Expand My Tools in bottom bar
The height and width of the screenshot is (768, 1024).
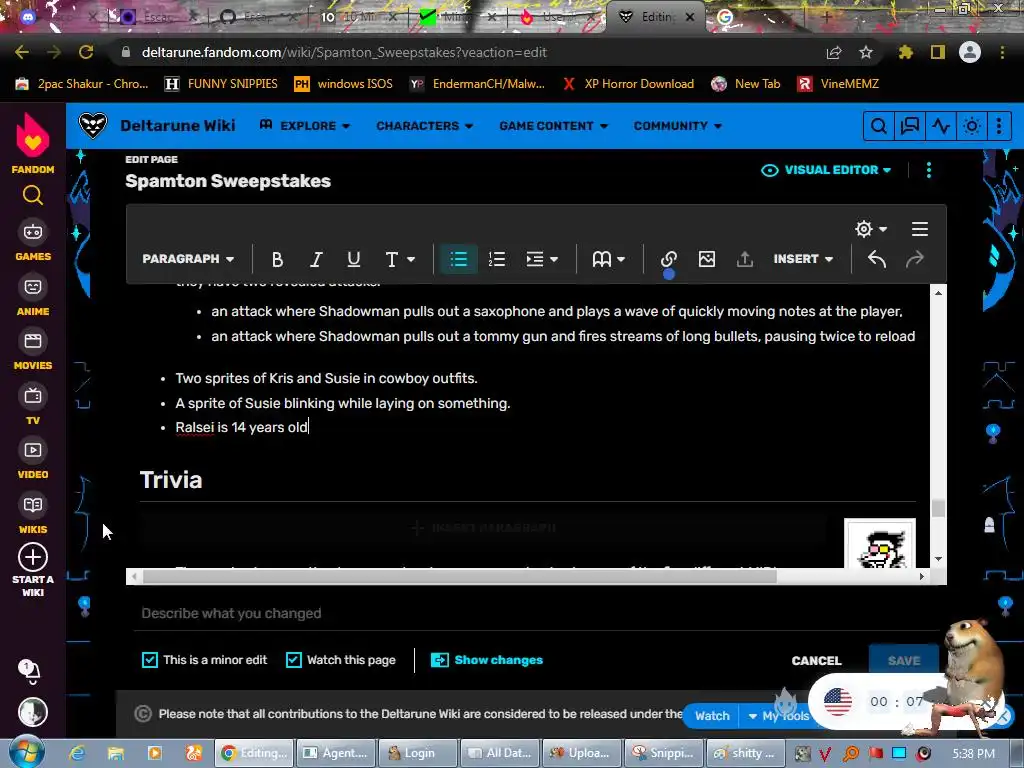click(778, 716)
